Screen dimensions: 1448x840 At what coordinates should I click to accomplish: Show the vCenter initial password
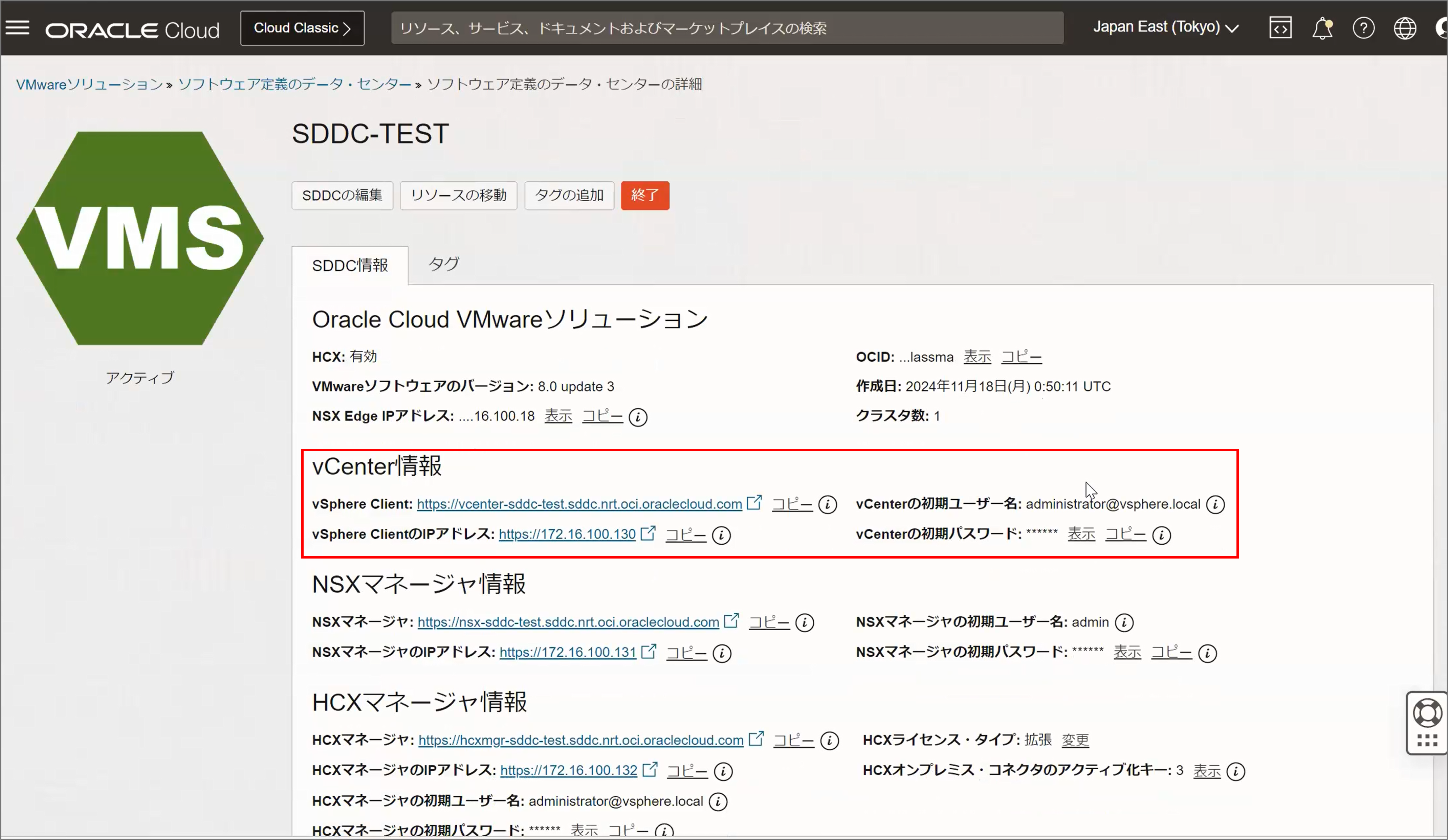1081,534
